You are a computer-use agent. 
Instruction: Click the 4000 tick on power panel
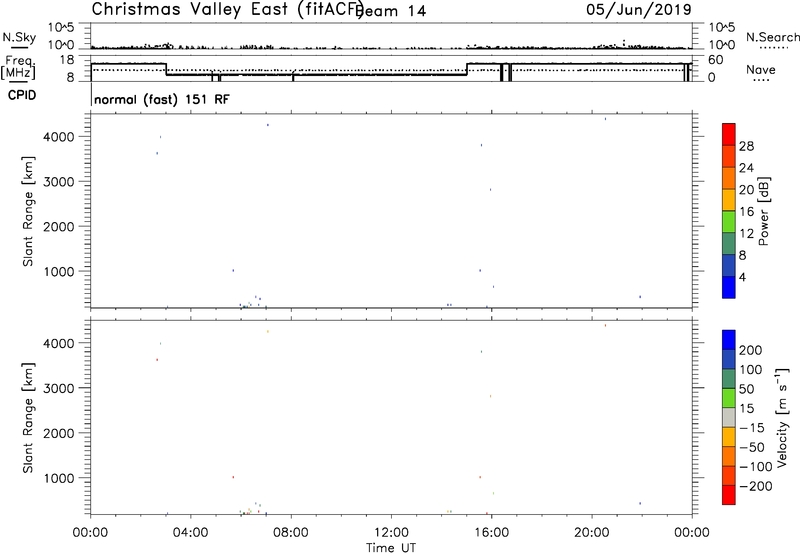click(60, 137)
